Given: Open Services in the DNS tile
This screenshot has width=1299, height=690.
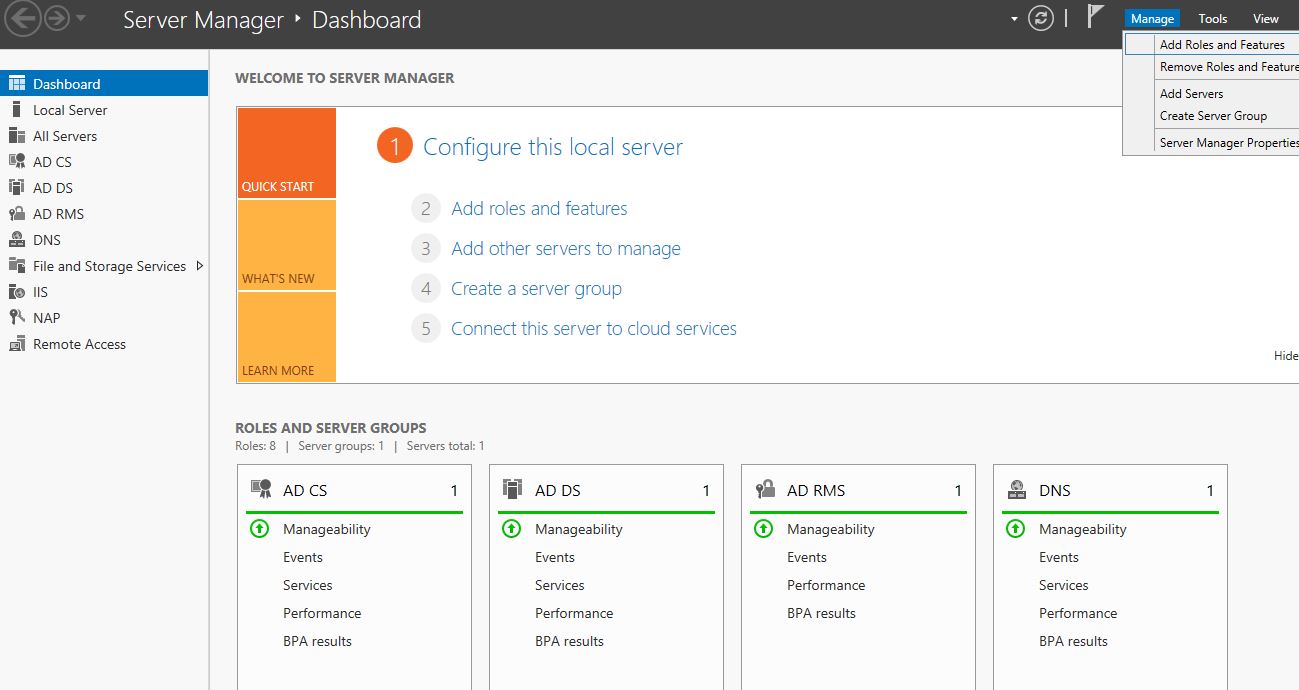Looking at the screenshot, I should click(1064, 585).
